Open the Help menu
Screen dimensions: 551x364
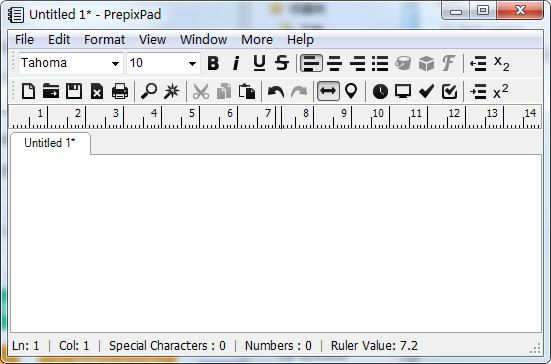point(300,40)
